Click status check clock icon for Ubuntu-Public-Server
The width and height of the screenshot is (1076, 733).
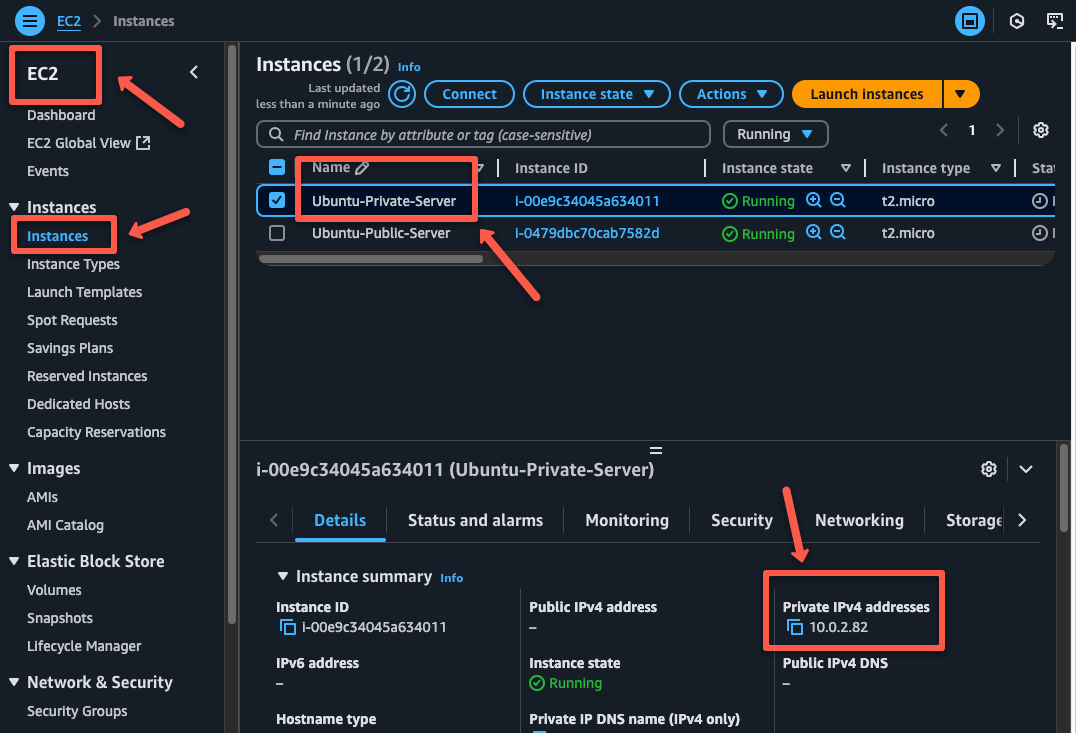[x=1040, y=233]
